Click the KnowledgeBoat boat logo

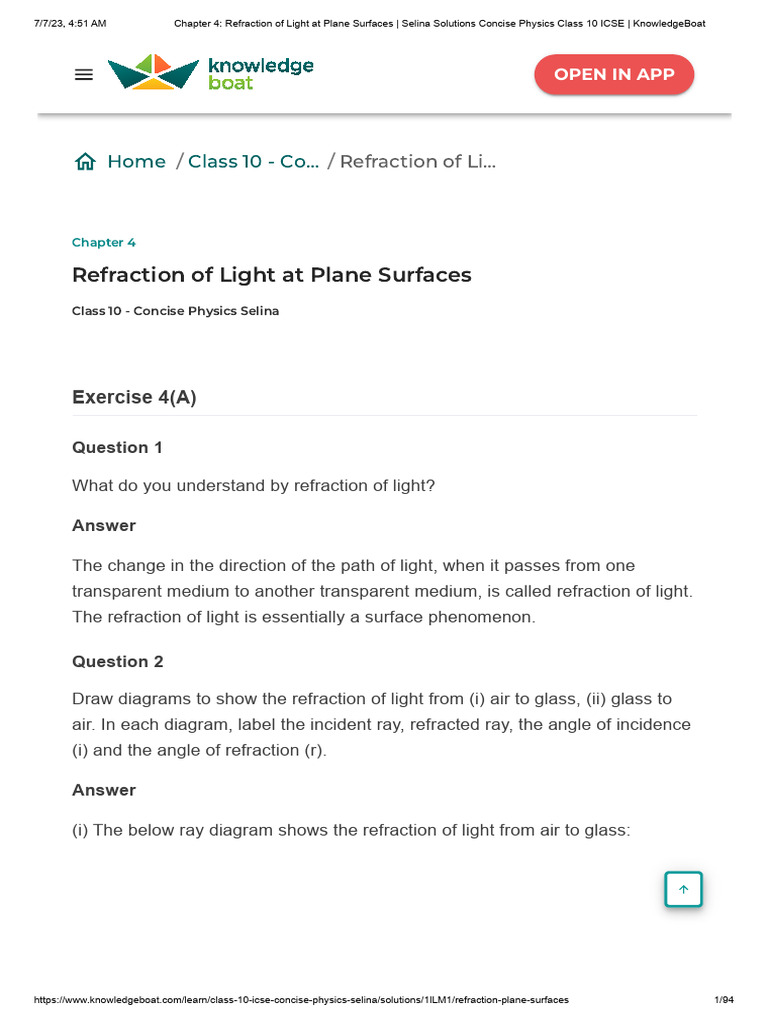click(x=153, y=73)
